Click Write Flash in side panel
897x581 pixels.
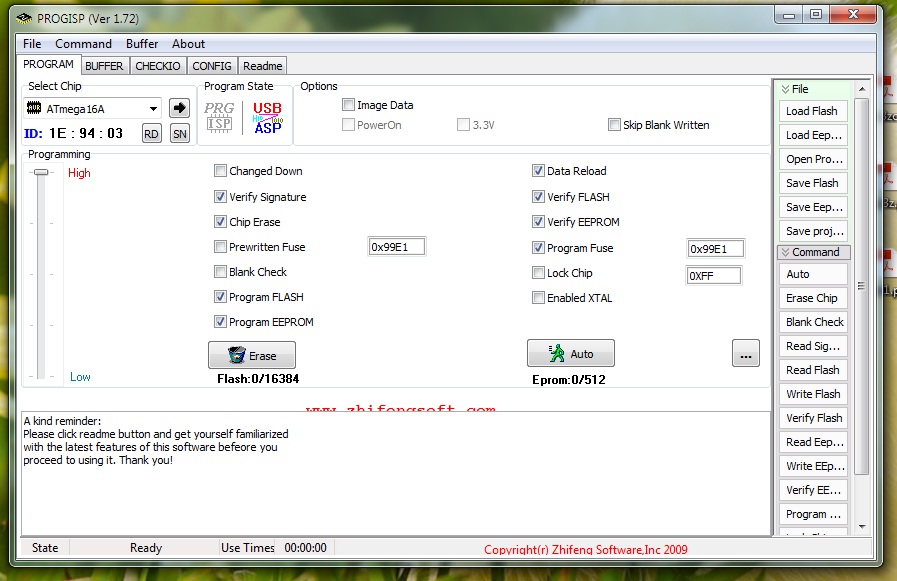(x=813, y=394)
